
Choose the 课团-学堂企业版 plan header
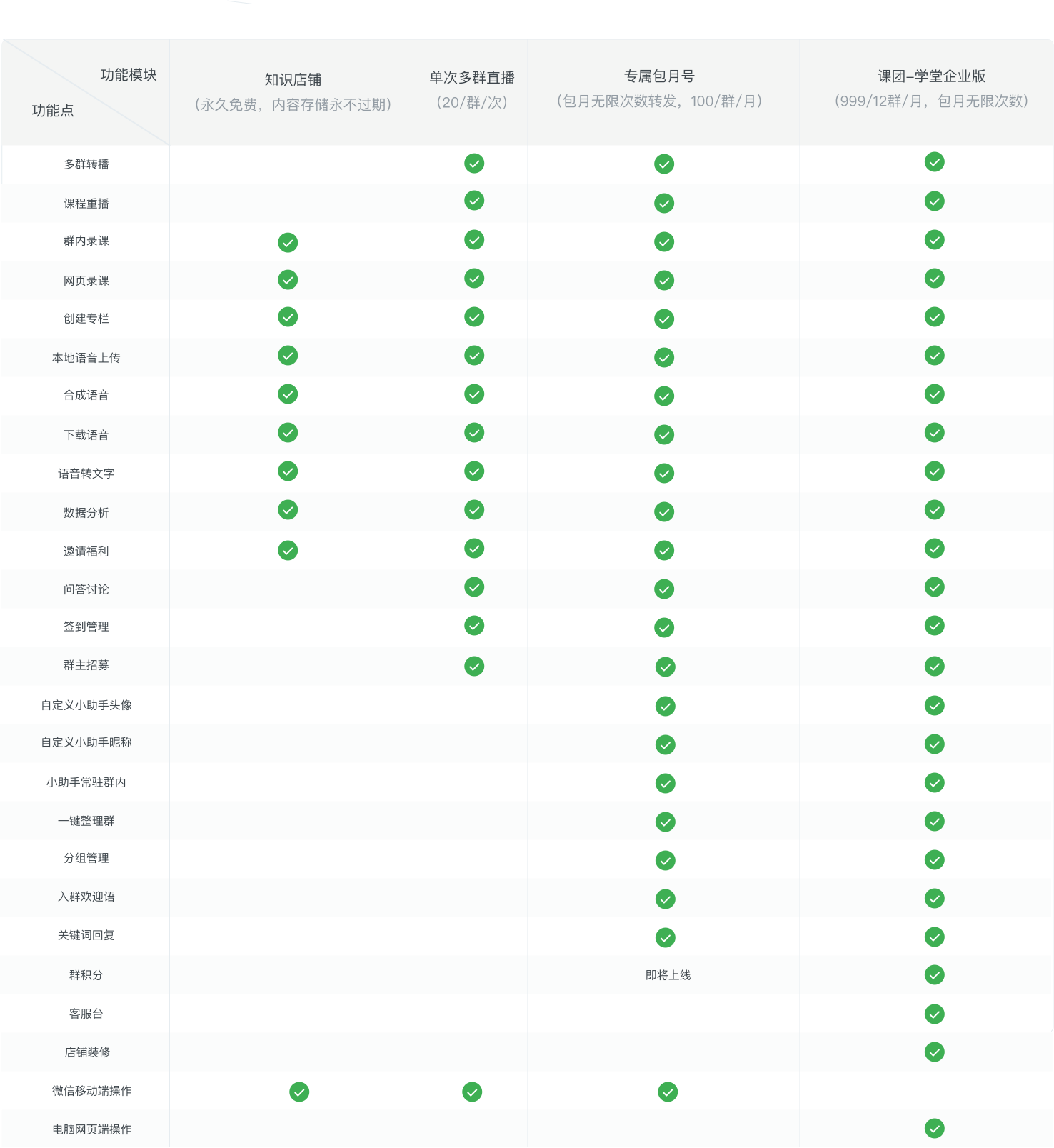[931, 76]
